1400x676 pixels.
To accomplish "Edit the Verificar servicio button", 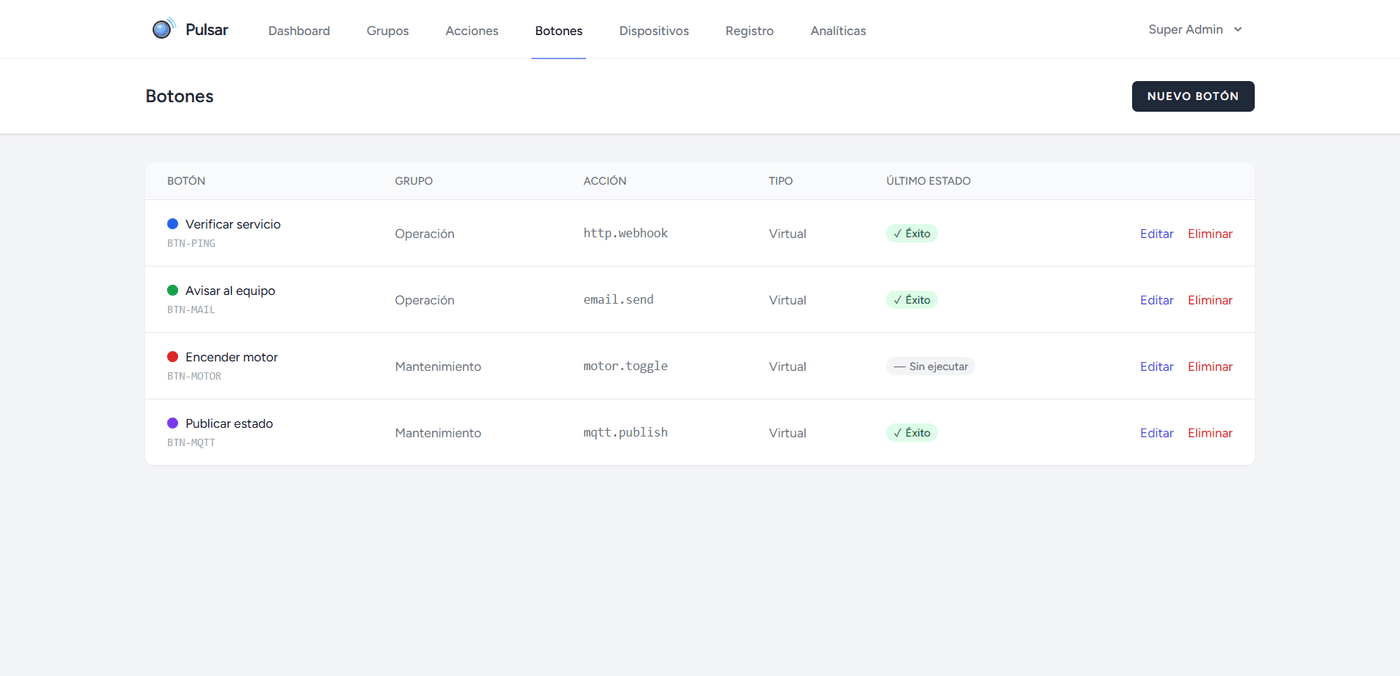I will 1157,234.
